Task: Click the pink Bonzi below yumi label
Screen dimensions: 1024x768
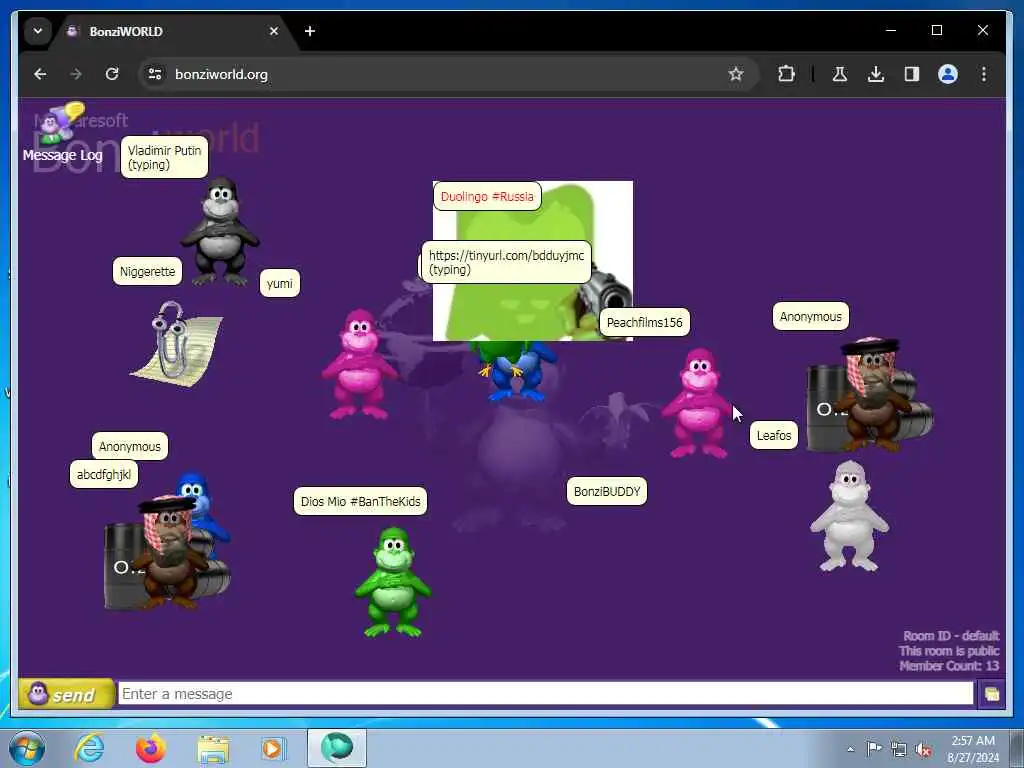Action: tap(359, 364)
